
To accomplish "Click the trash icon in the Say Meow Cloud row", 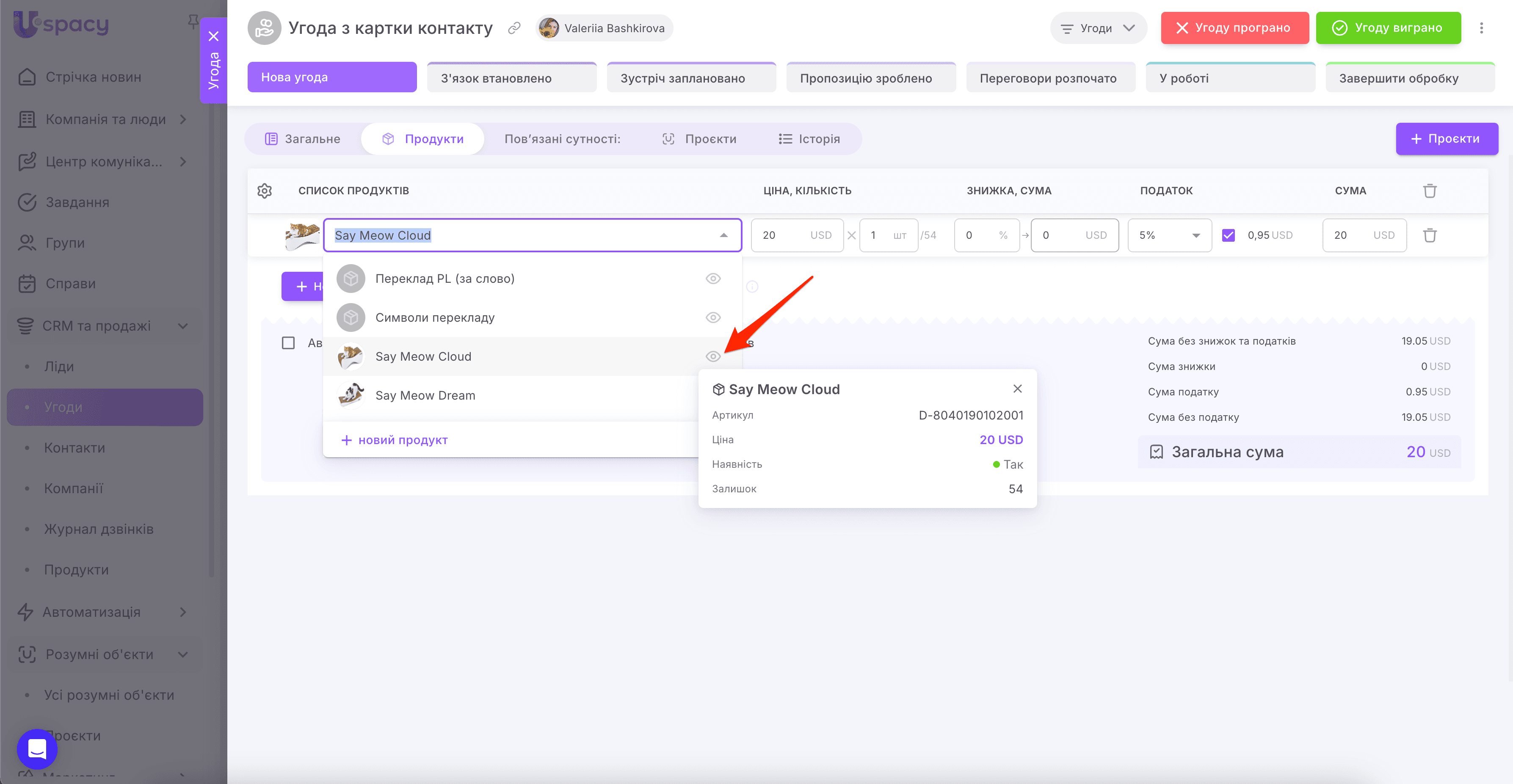I will (1430, 235).
